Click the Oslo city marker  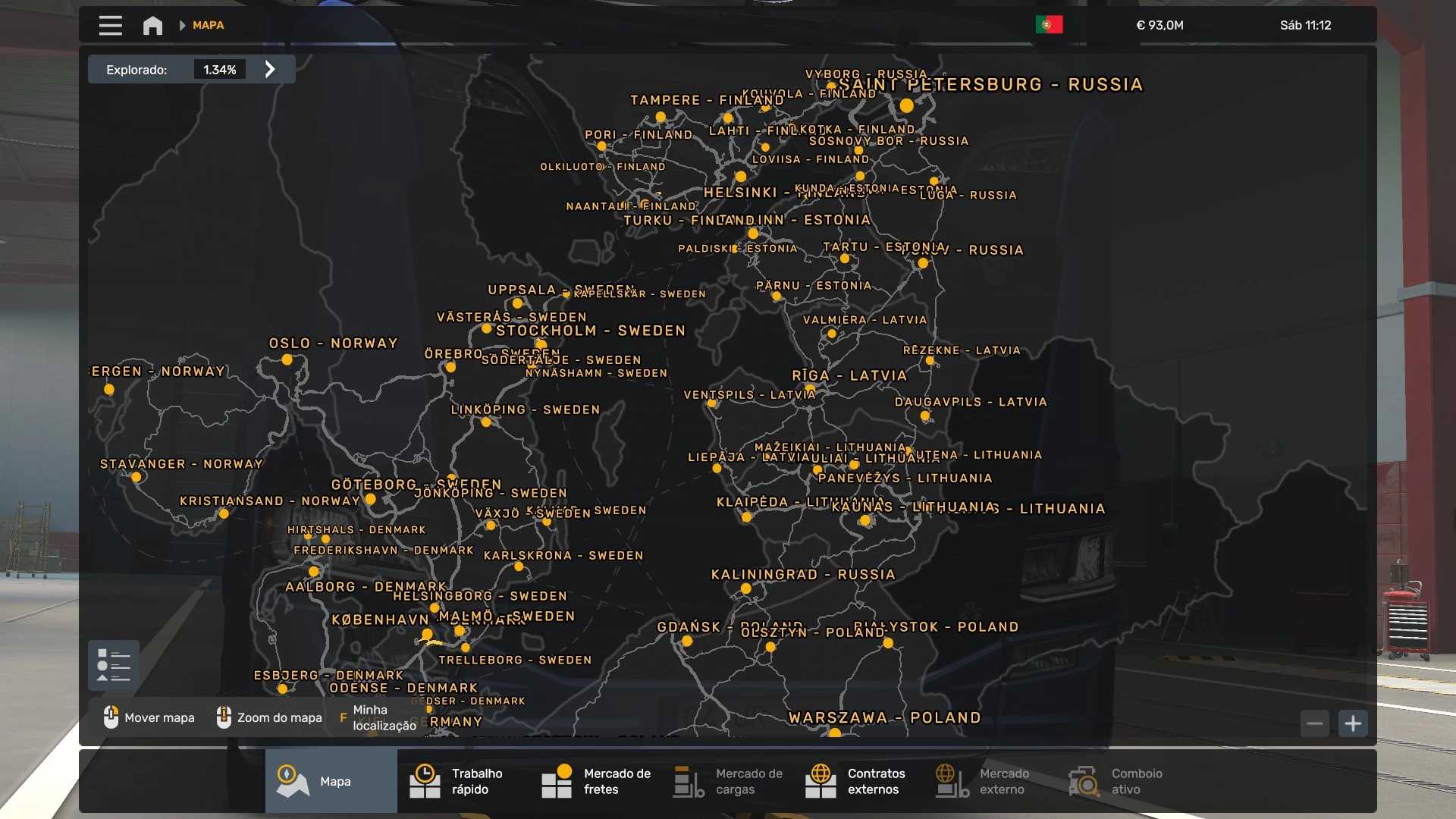[x=287, y=359]
